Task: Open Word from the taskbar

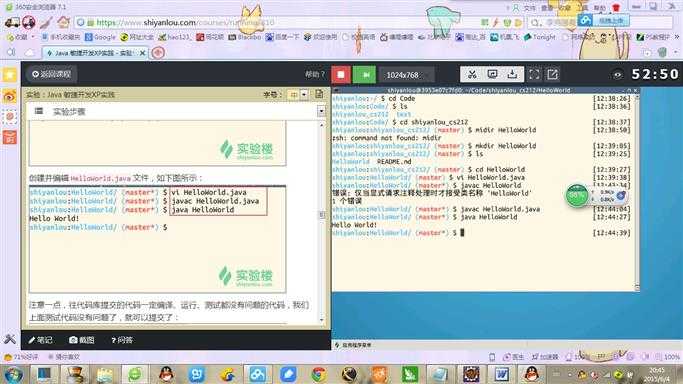Action: (x=501, y=374)
